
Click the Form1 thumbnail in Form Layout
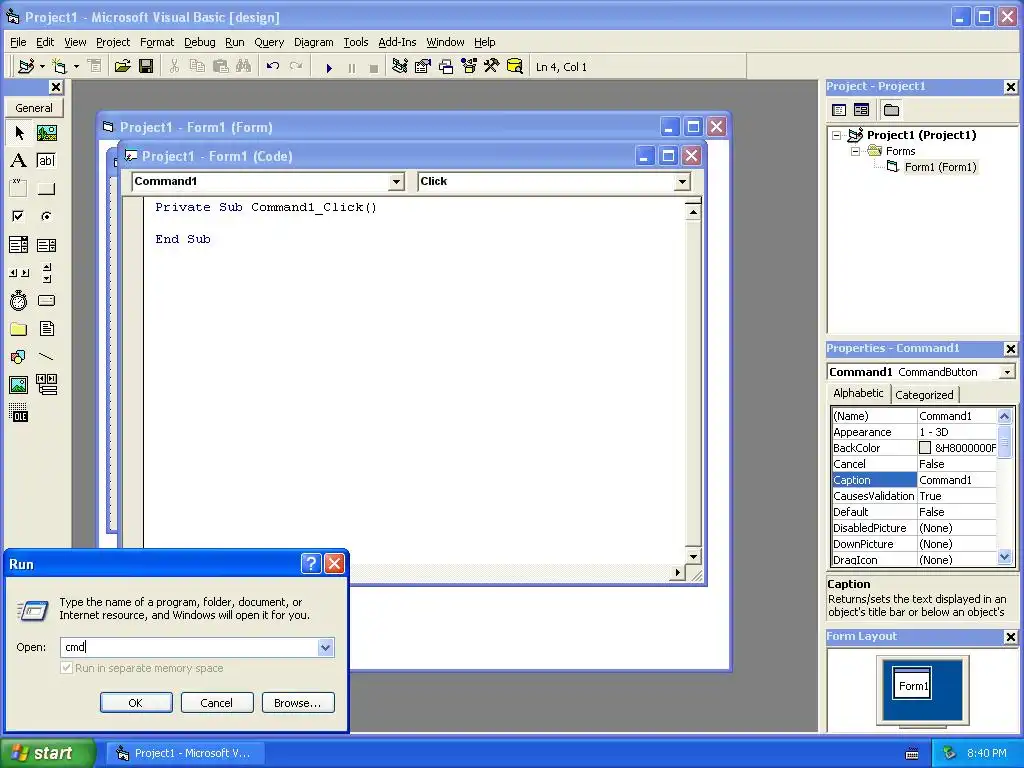point(912,684)
